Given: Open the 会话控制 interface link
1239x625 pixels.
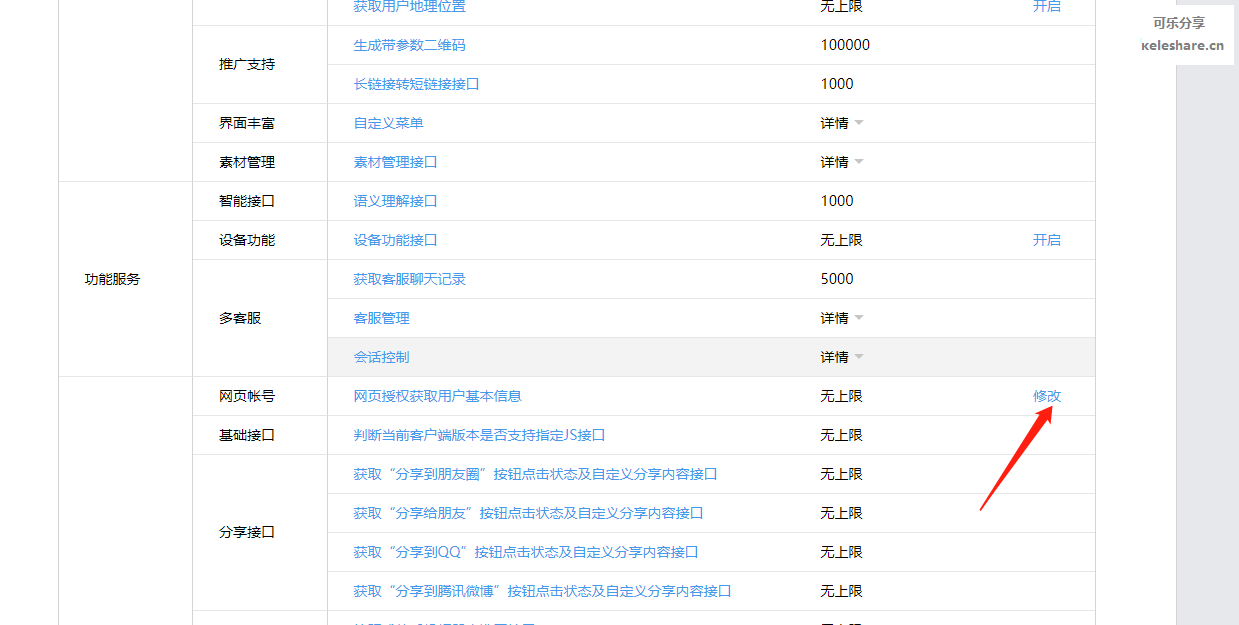Looking at the screenshot, I should point(381,357).
